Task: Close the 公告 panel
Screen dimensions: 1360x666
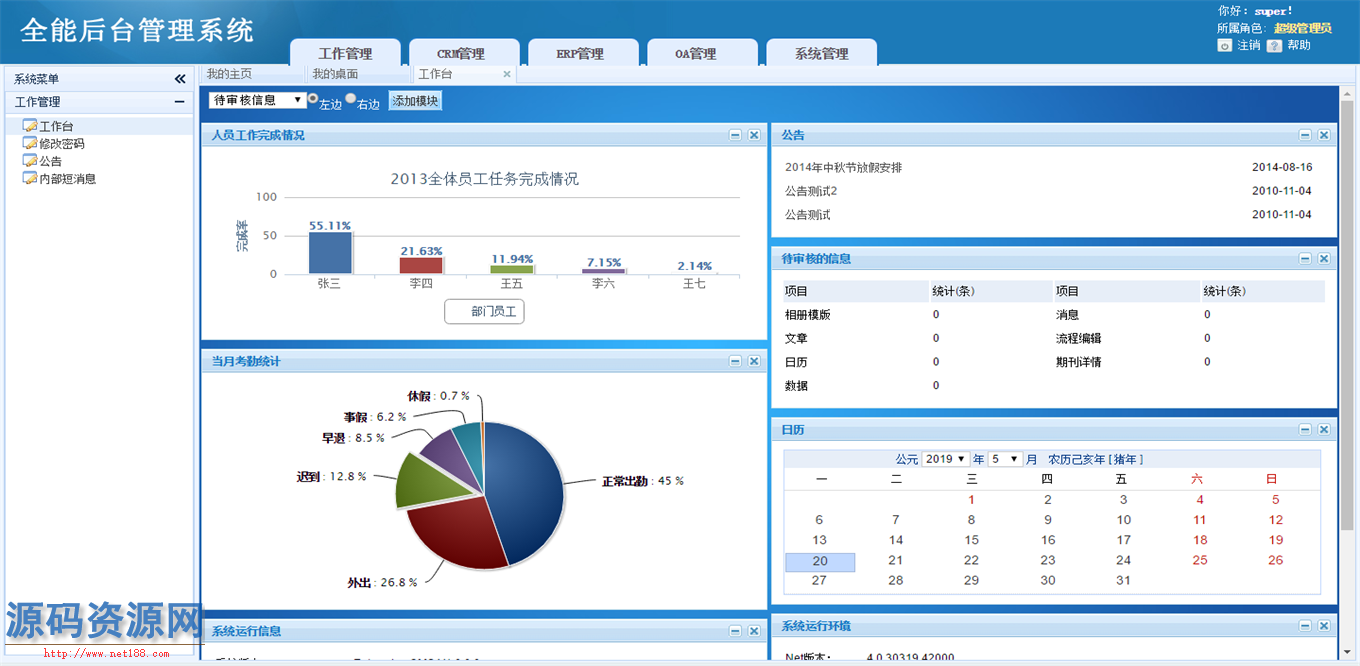Action: 1324,135
